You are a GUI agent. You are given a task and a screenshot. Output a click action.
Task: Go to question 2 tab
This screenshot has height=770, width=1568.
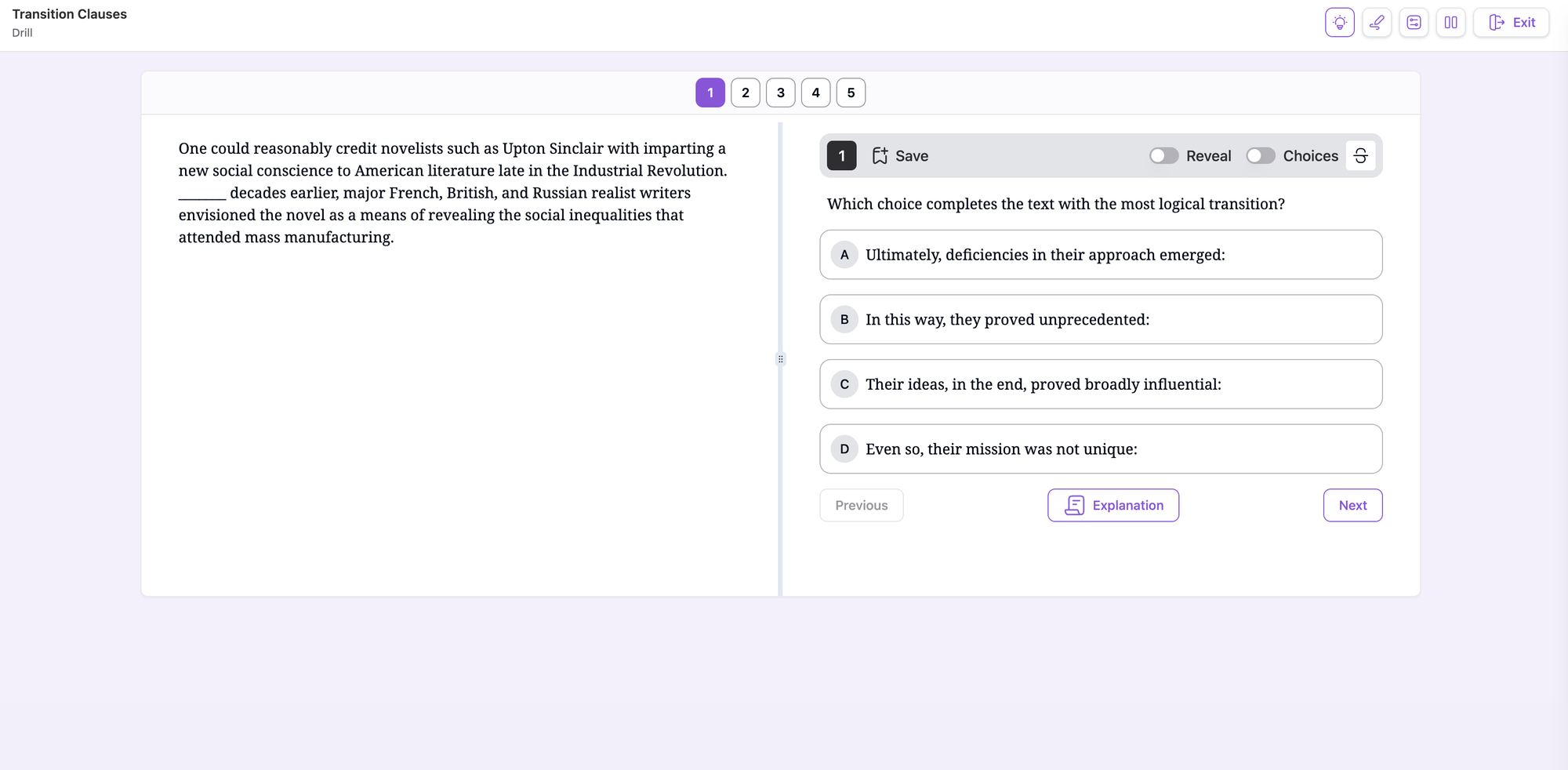[746, 93]
